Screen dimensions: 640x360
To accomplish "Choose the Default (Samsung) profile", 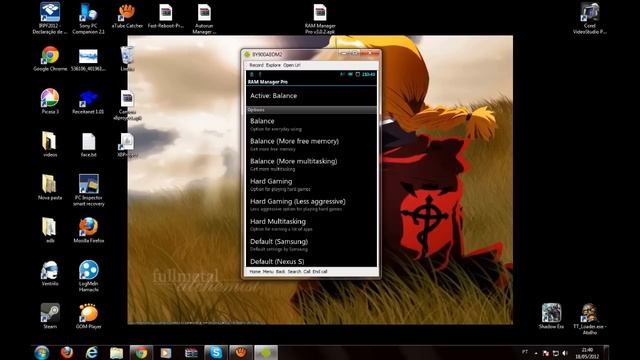I will pos(311,244).
